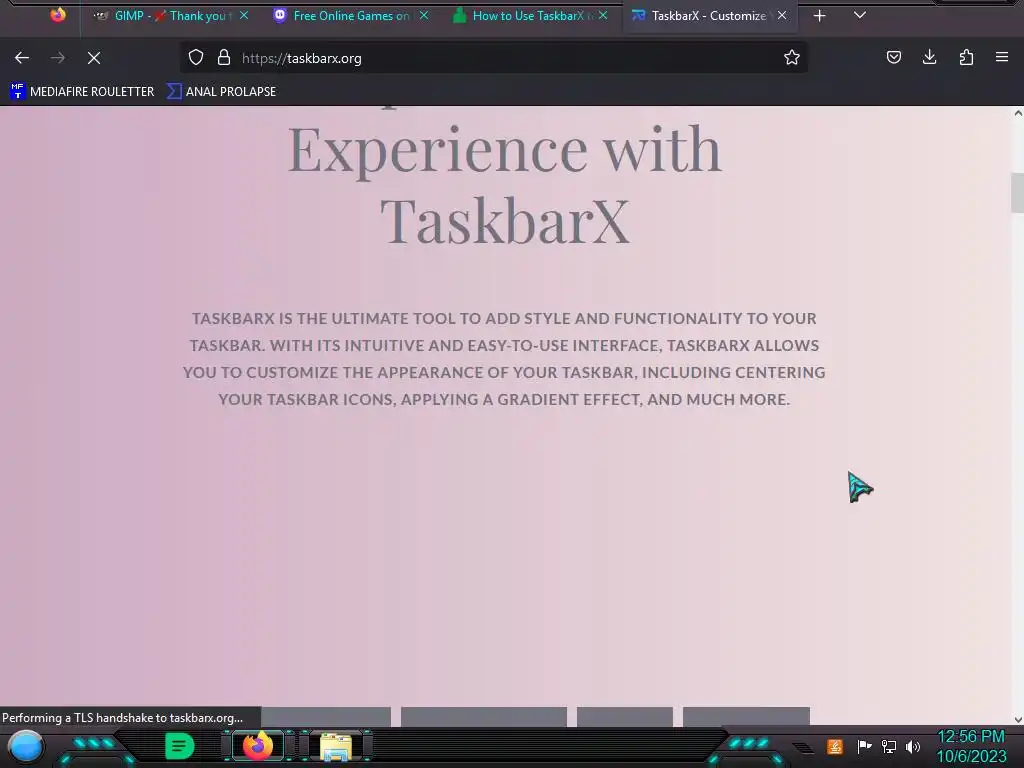Click the 'Experience with' heading

coord(504,151)
